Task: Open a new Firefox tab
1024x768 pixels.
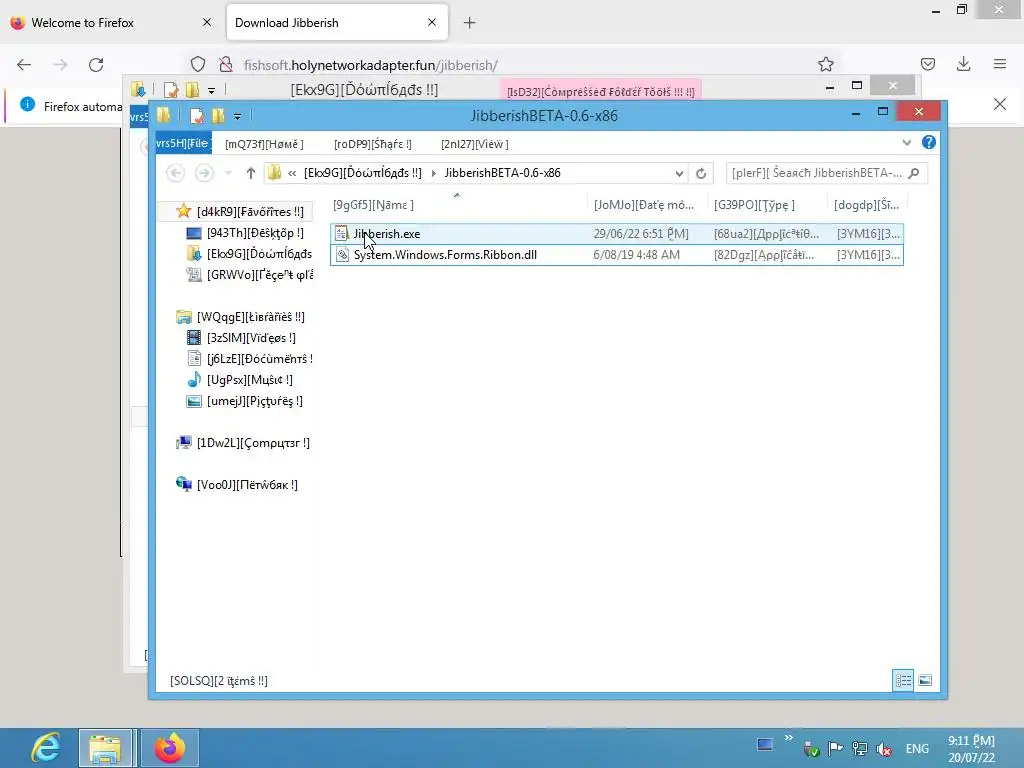Action: pyautogui.click(x=470, y=23)
